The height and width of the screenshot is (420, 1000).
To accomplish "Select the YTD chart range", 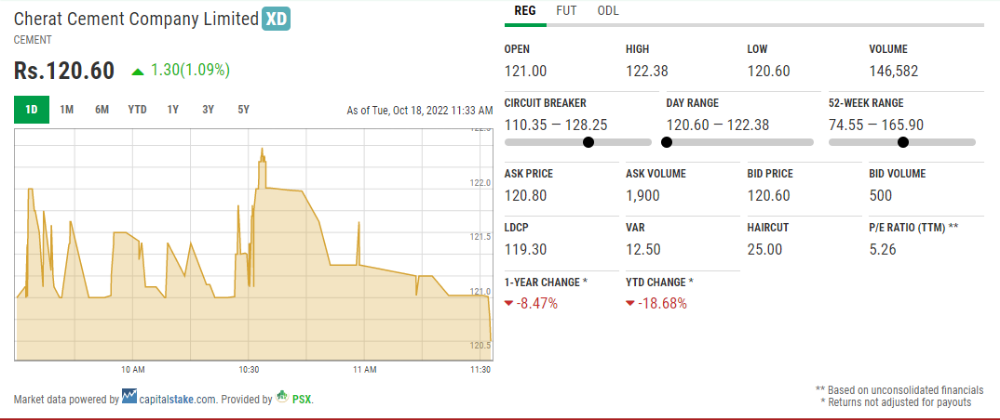I will 137,110.
